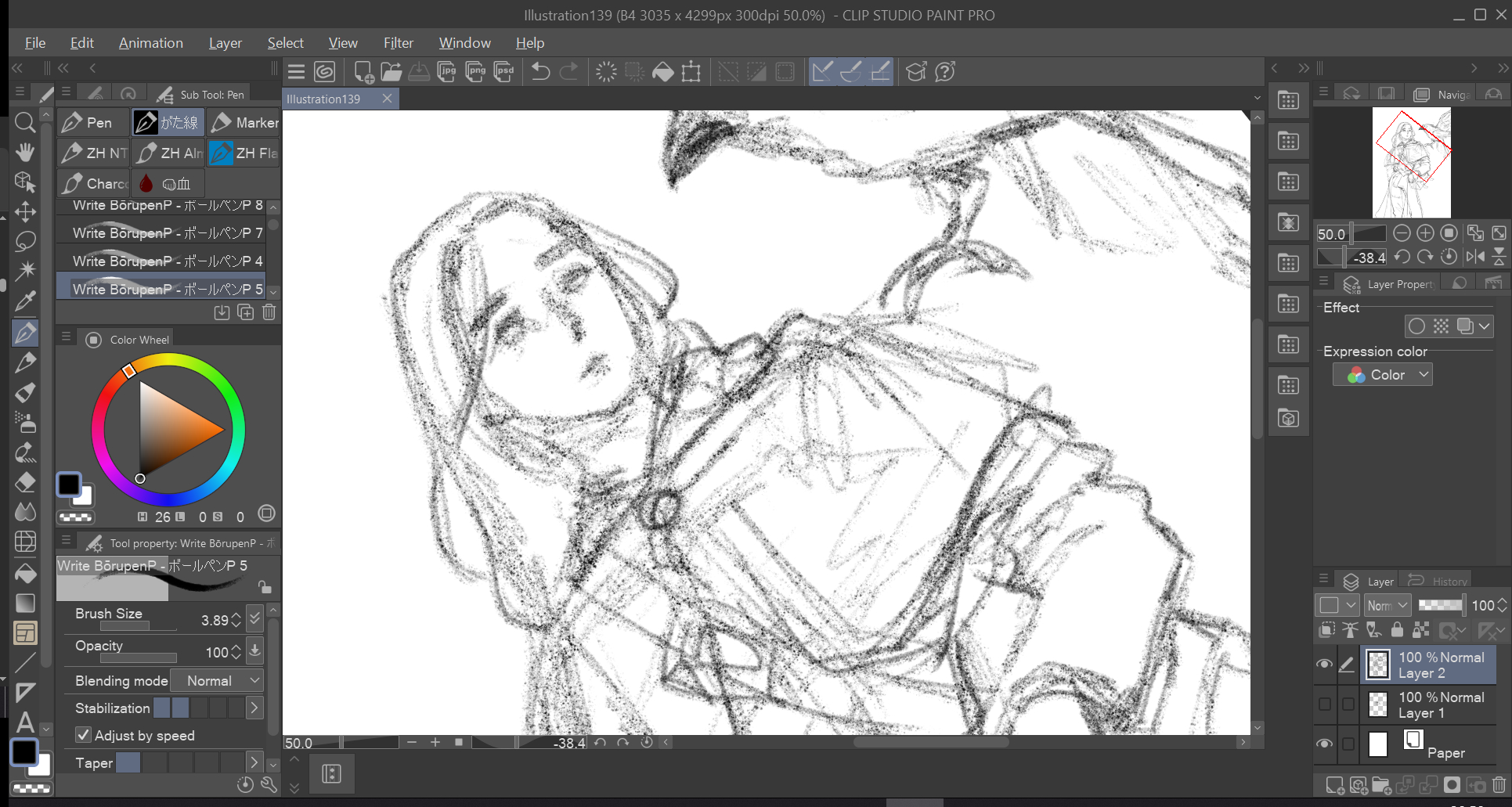Expand the layer blend mode dropdown

(1388, 605)
